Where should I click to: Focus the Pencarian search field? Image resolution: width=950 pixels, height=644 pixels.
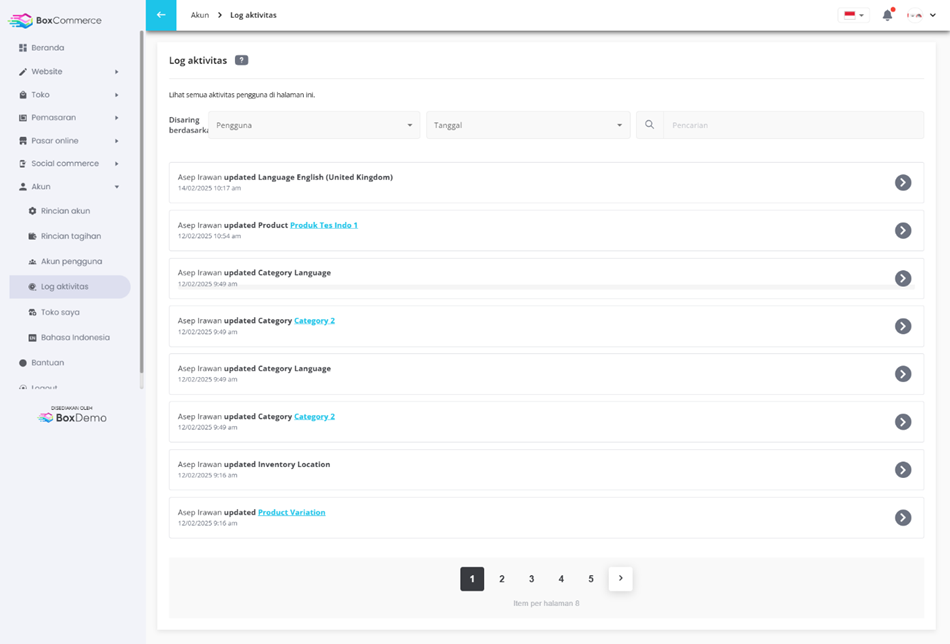[x=793, y=125]
